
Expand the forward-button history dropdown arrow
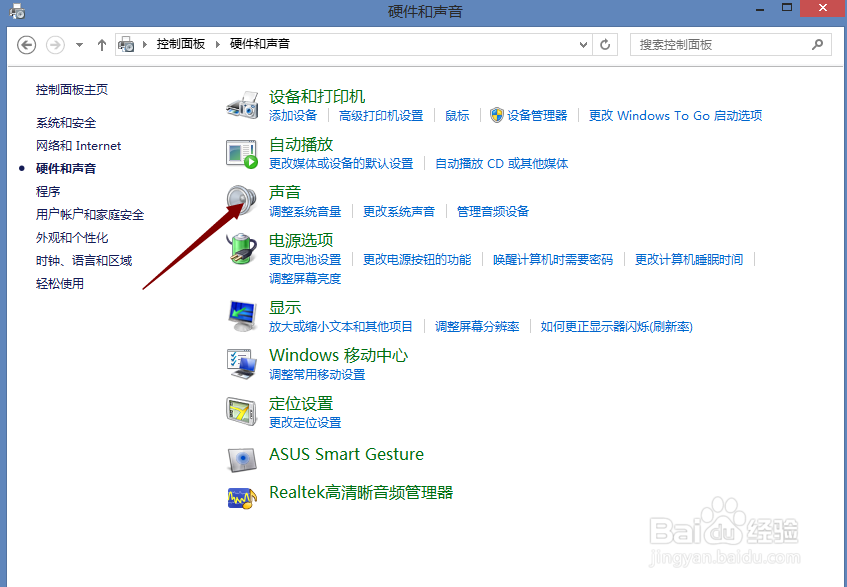(x=78, y=44)
